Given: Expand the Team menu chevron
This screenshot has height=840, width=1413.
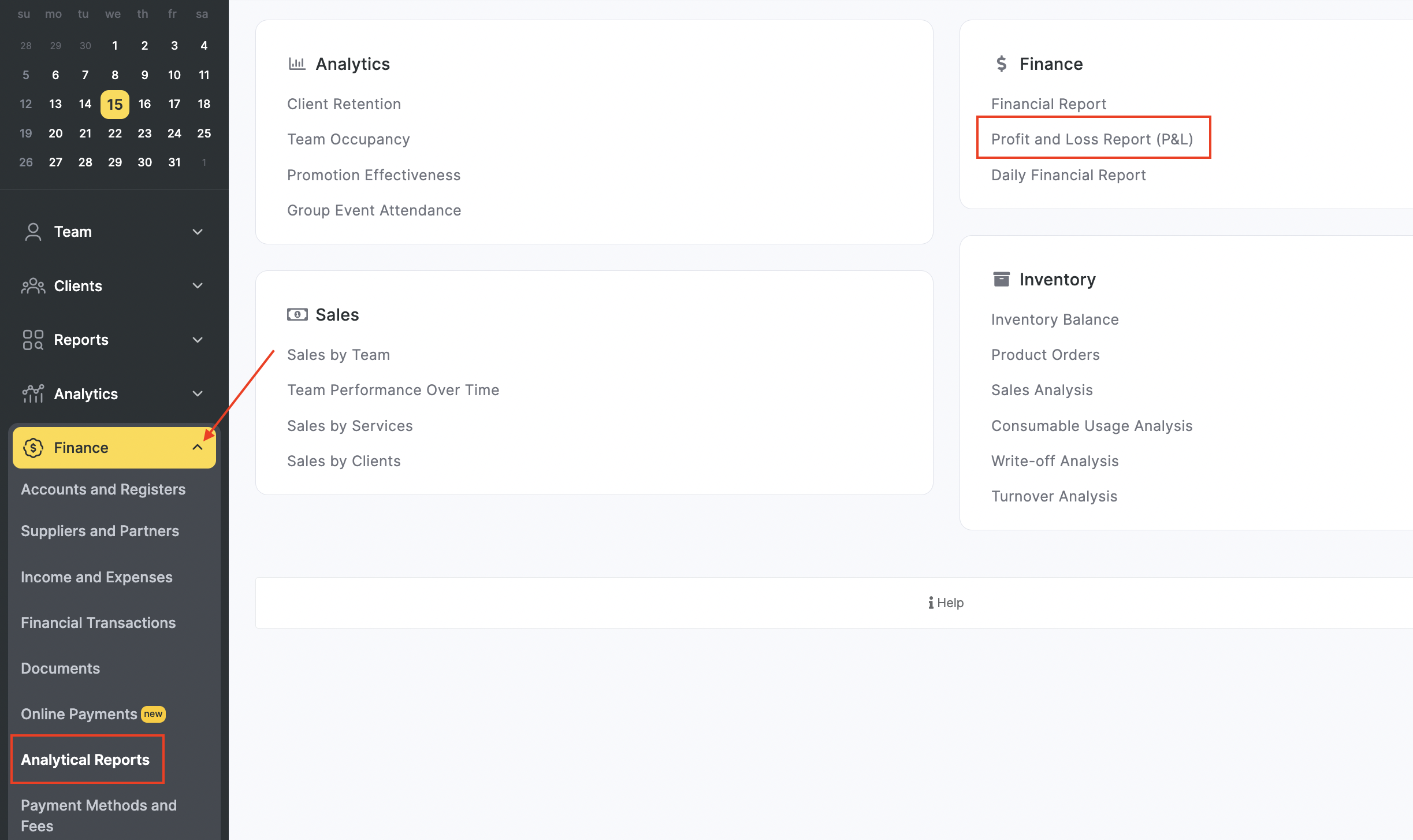Looking at the screenshot, I should 198,232.
